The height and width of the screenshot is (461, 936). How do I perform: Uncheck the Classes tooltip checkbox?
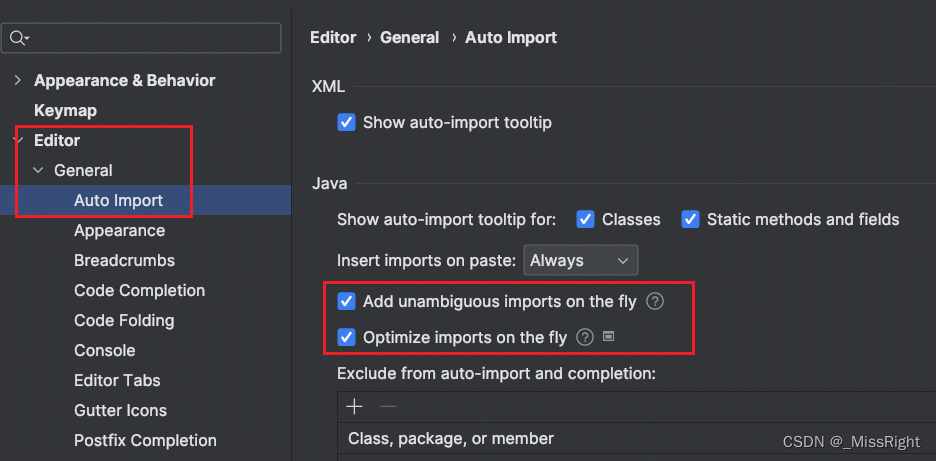(x=584, y=219)
